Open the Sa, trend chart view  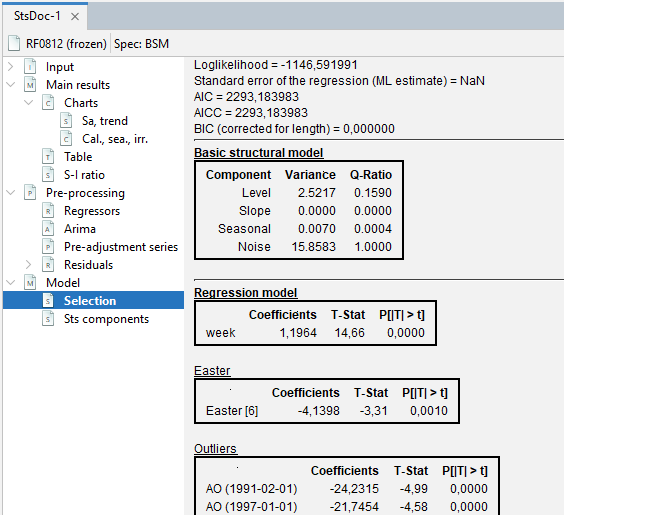pos(104,121)
